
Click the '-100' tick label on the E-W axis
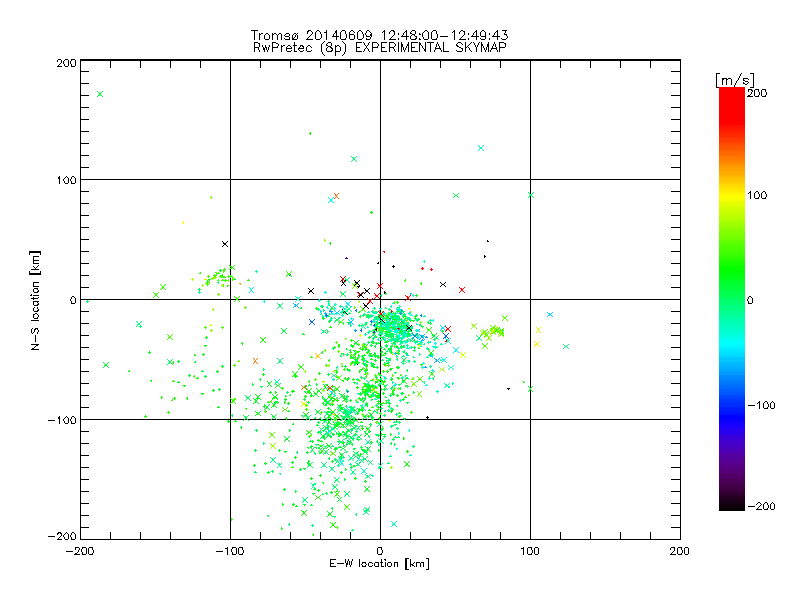point(230,551)
